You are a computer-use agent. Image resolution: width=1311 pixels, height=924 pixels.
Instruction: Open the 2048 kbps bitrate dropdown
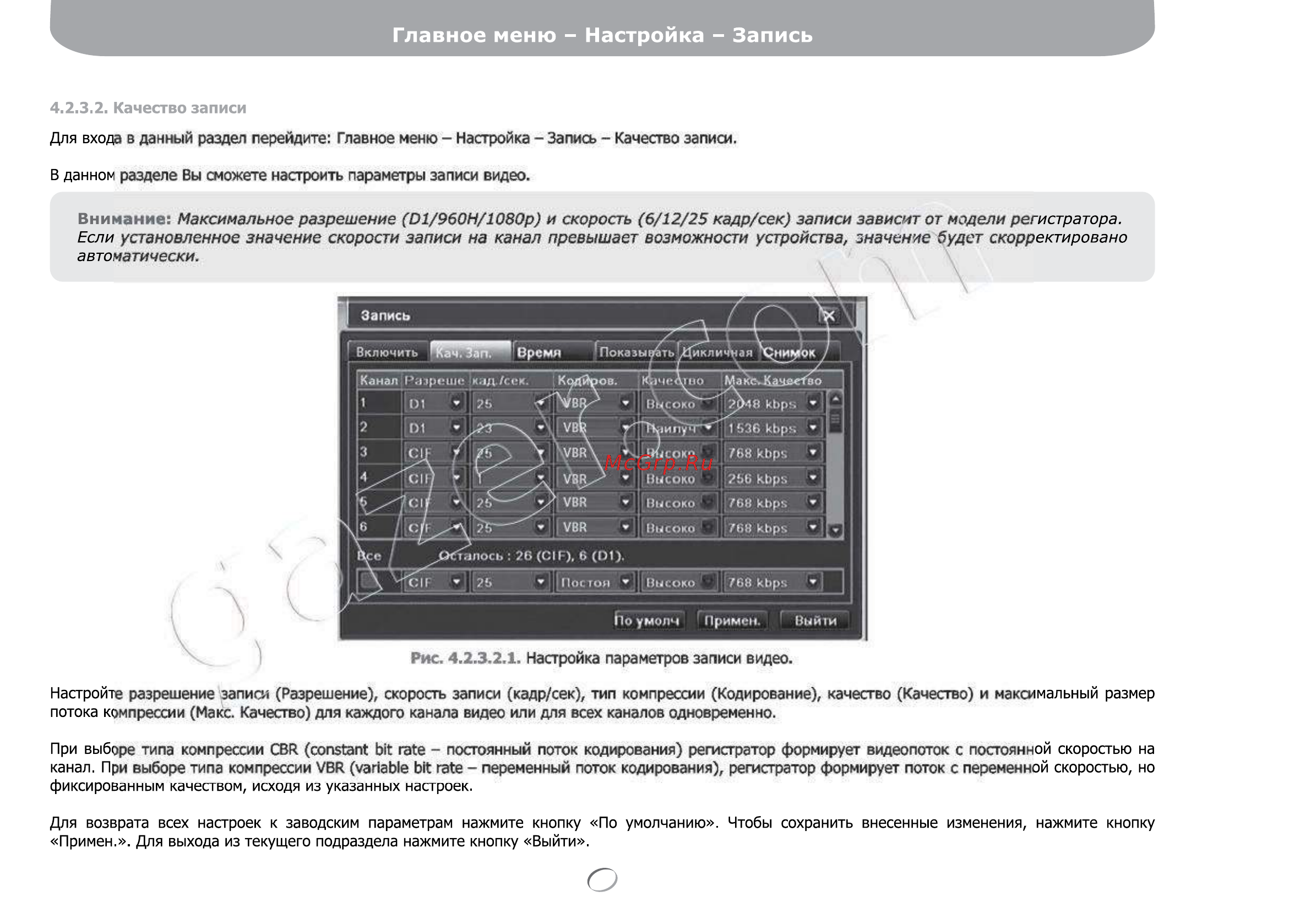[773, 403]
